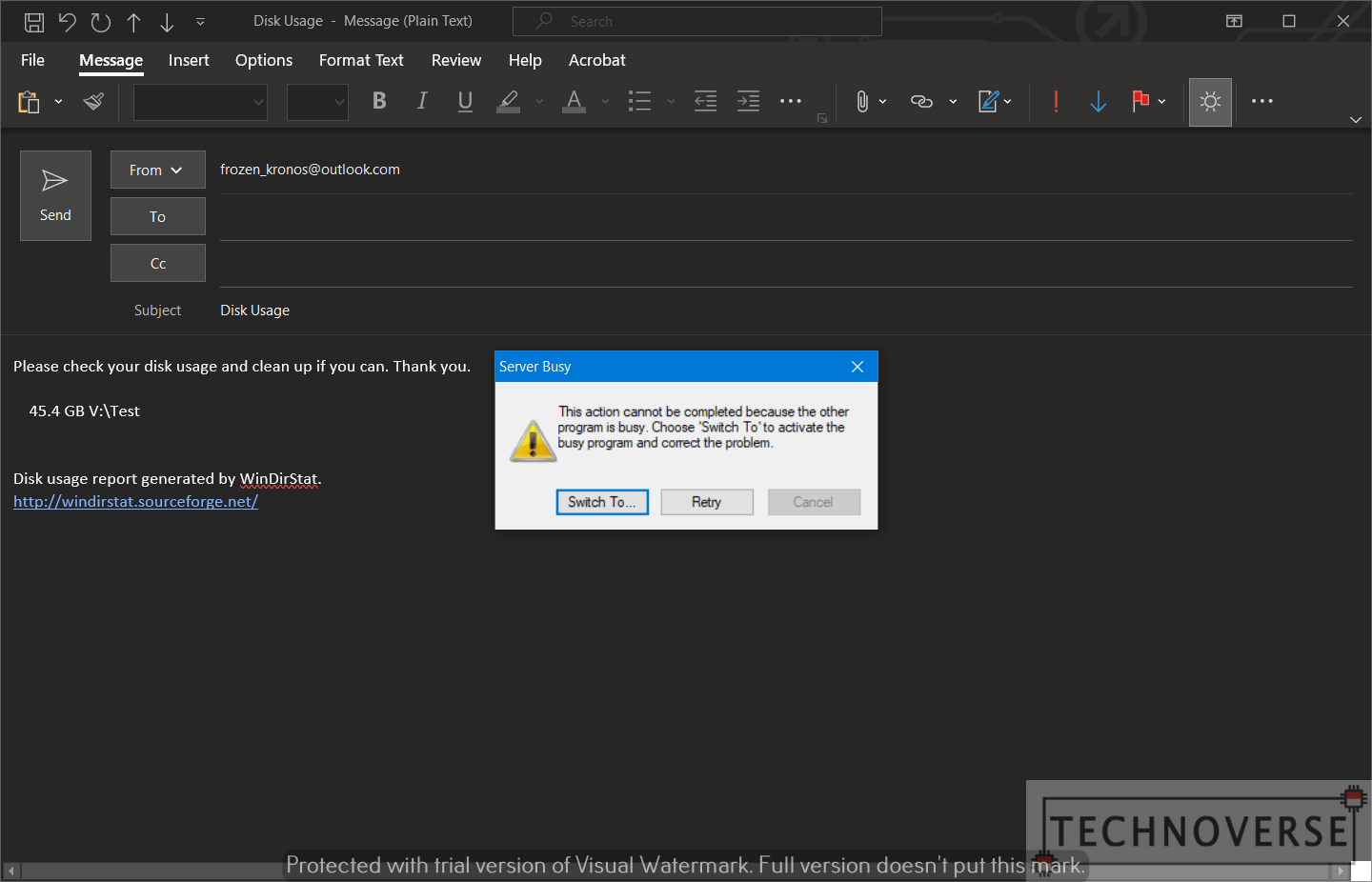Click the ribbon display options icon
Screen dimensions: 1372x882
(x=1234, y=21)
